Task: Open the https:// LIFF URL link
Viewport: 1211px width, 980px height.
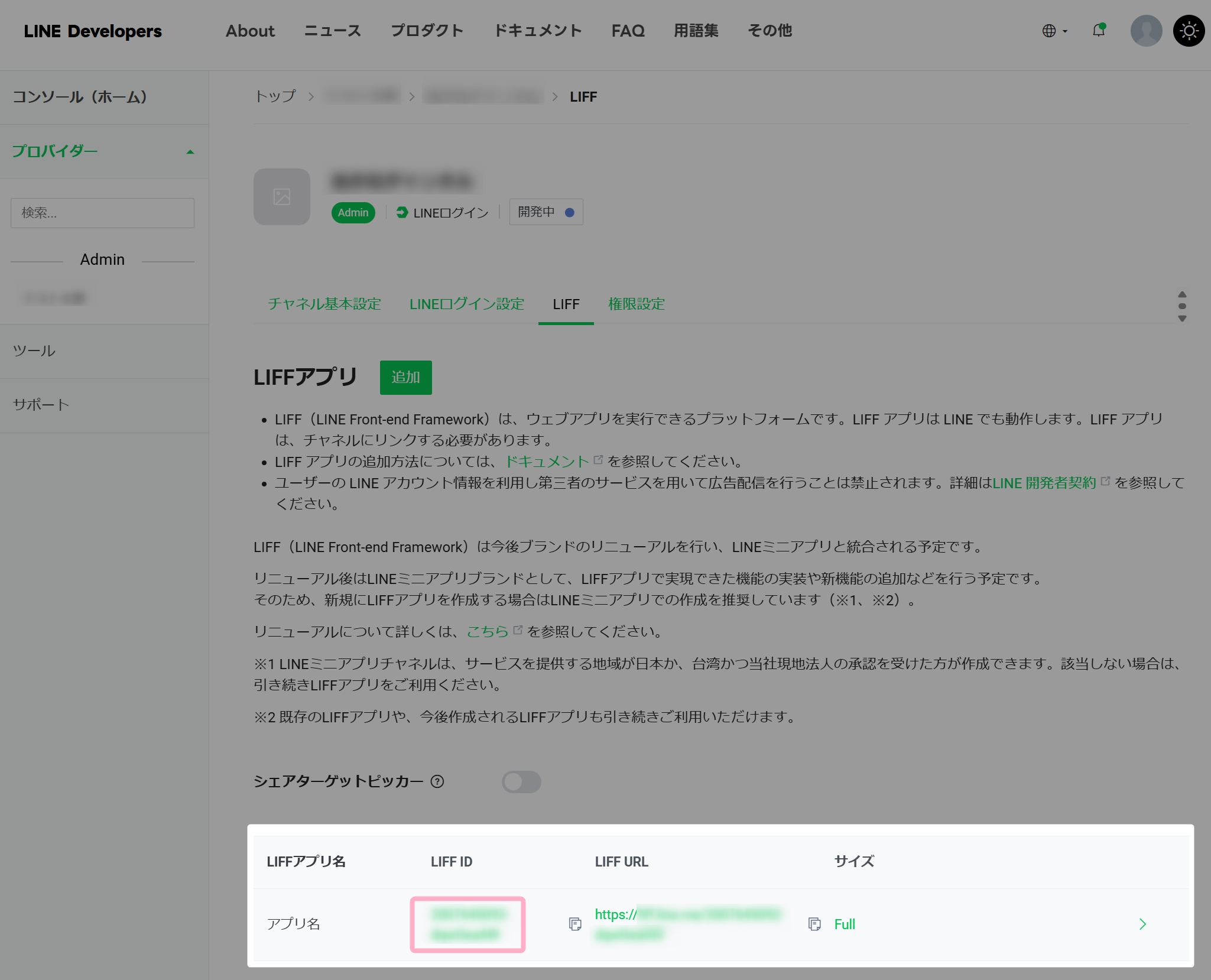Action: tap(689, 924)
